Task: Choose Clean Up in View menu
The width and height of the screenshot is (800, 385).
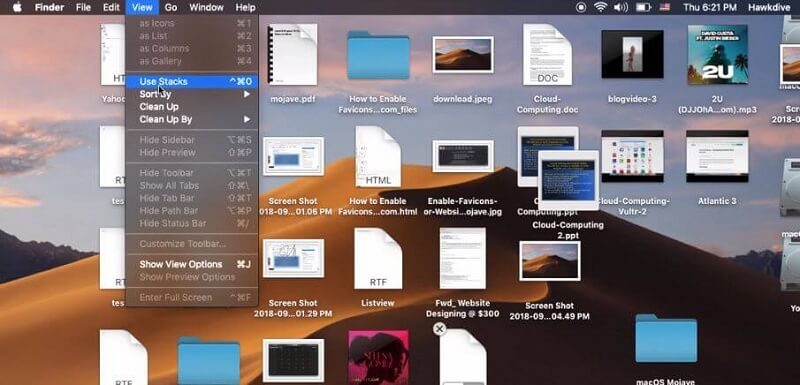Action: [192, 107]
